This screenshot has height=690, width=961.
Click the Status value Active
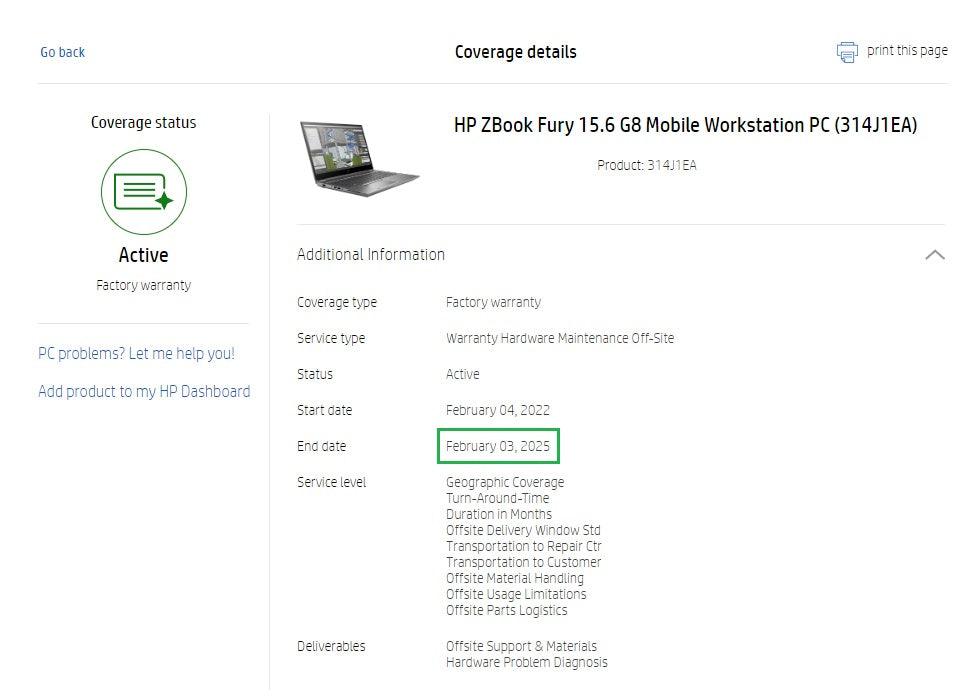[462, 374]
